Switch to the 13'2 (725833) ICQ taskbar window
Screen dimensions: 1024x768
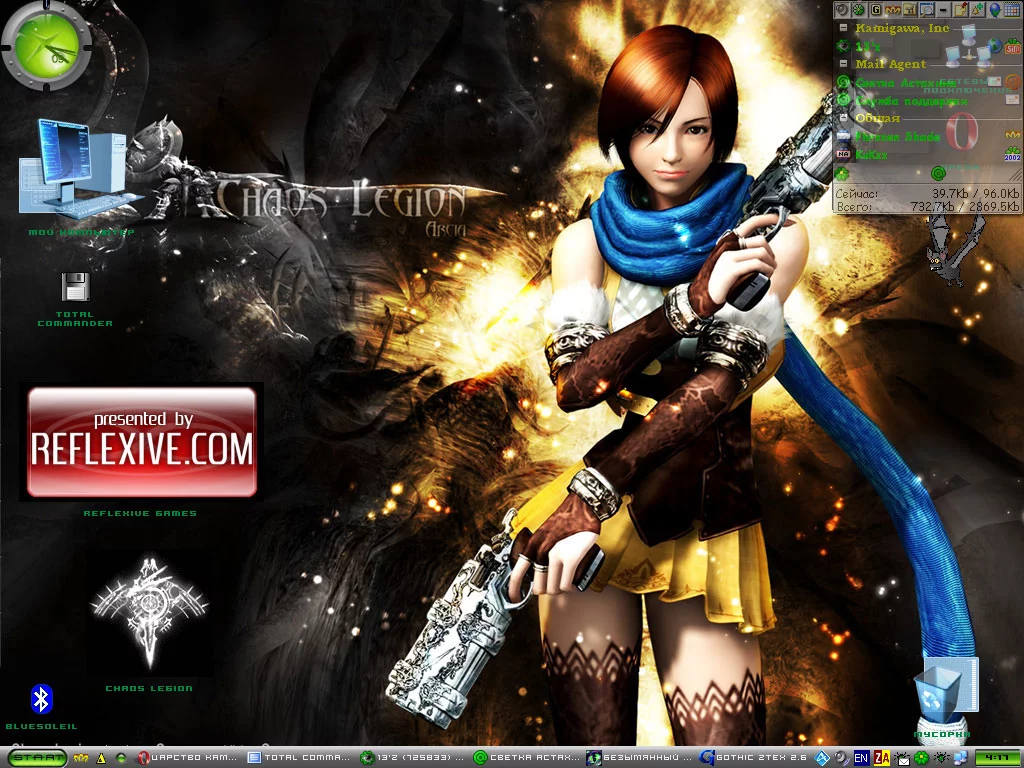pyautogui.click(x=413, y=758)
